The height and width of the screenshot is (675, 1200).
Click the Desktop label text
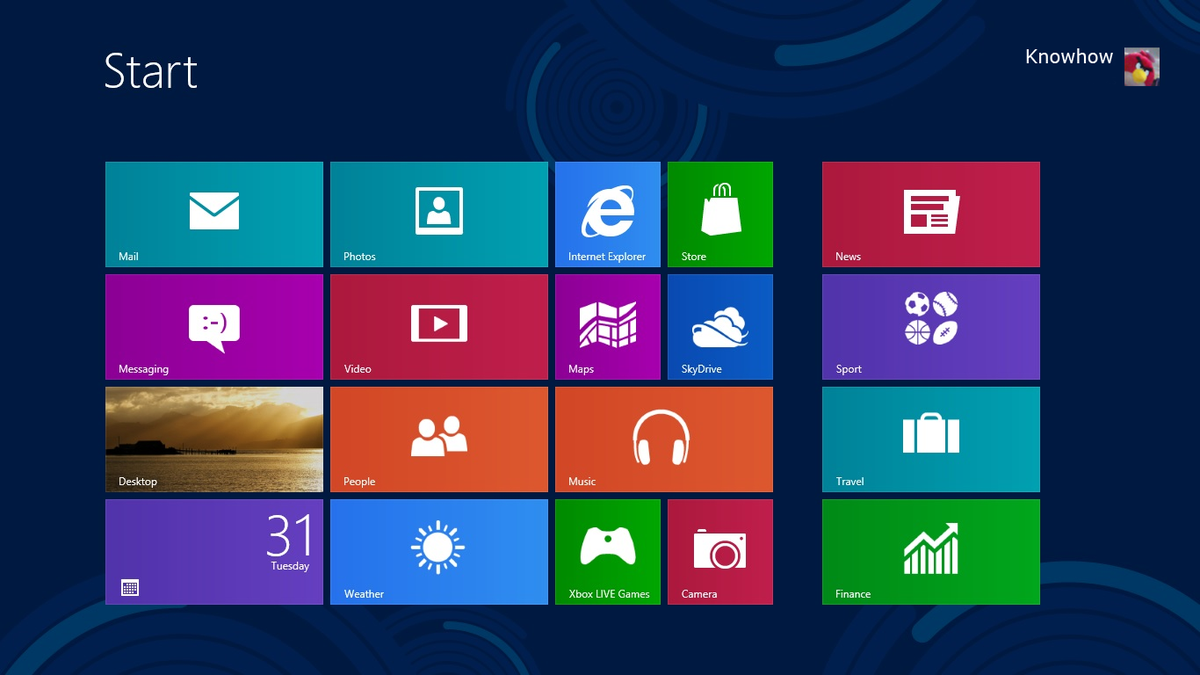138,482
